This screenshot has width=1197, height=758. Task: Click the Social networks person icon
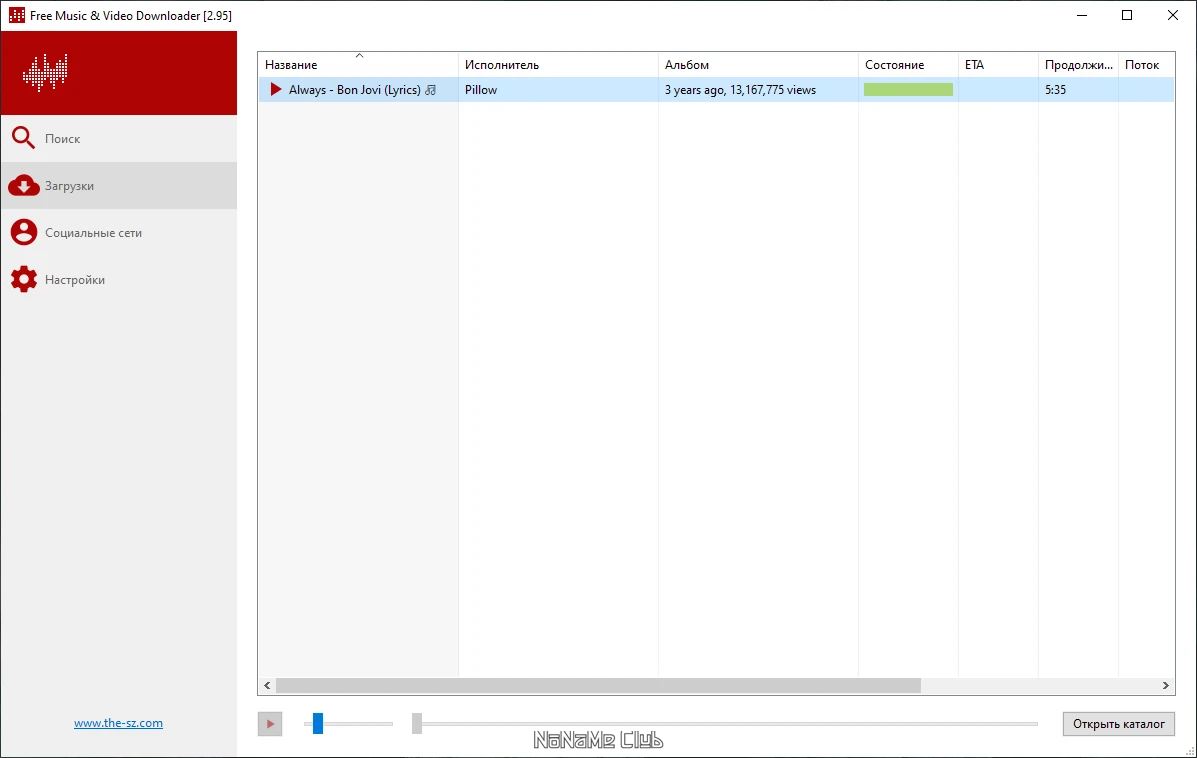(24, 232)
